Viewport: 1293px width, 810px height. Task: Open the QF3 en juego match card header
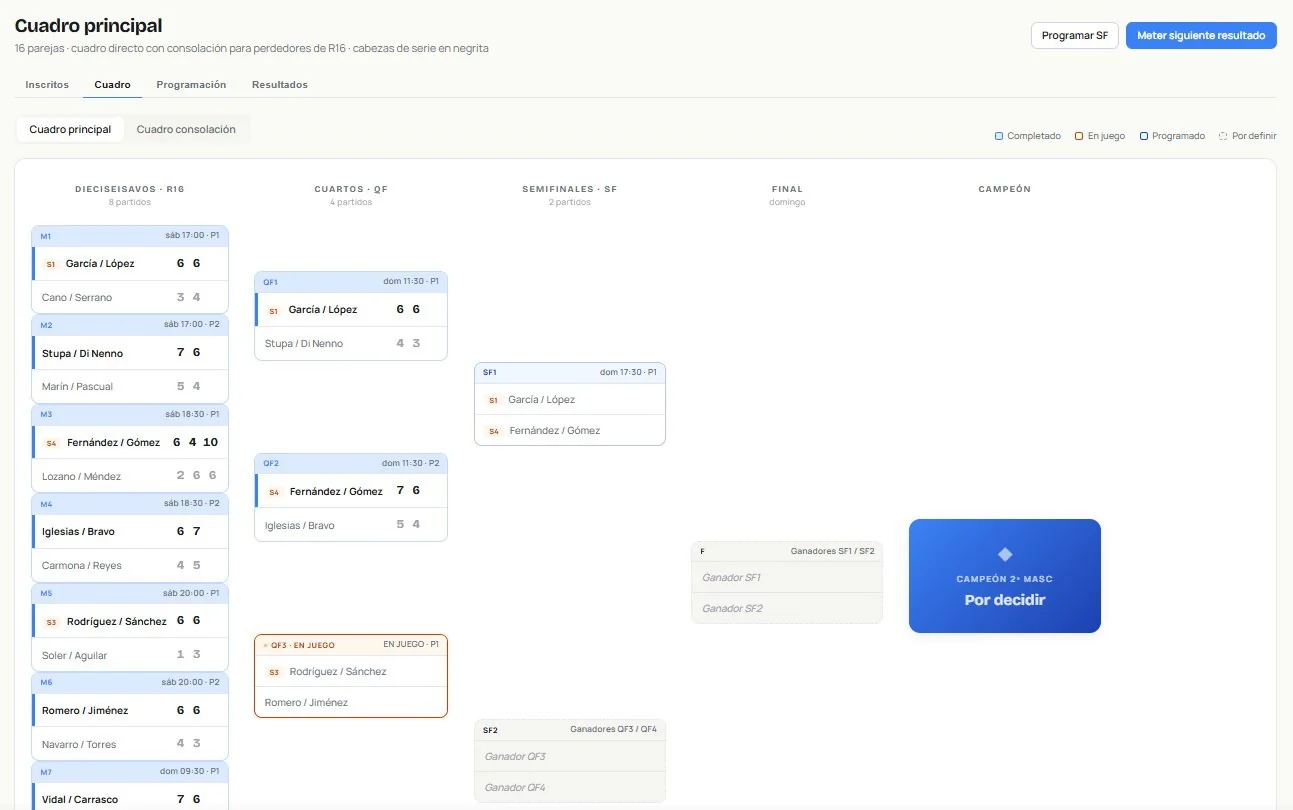pos(351,645)
